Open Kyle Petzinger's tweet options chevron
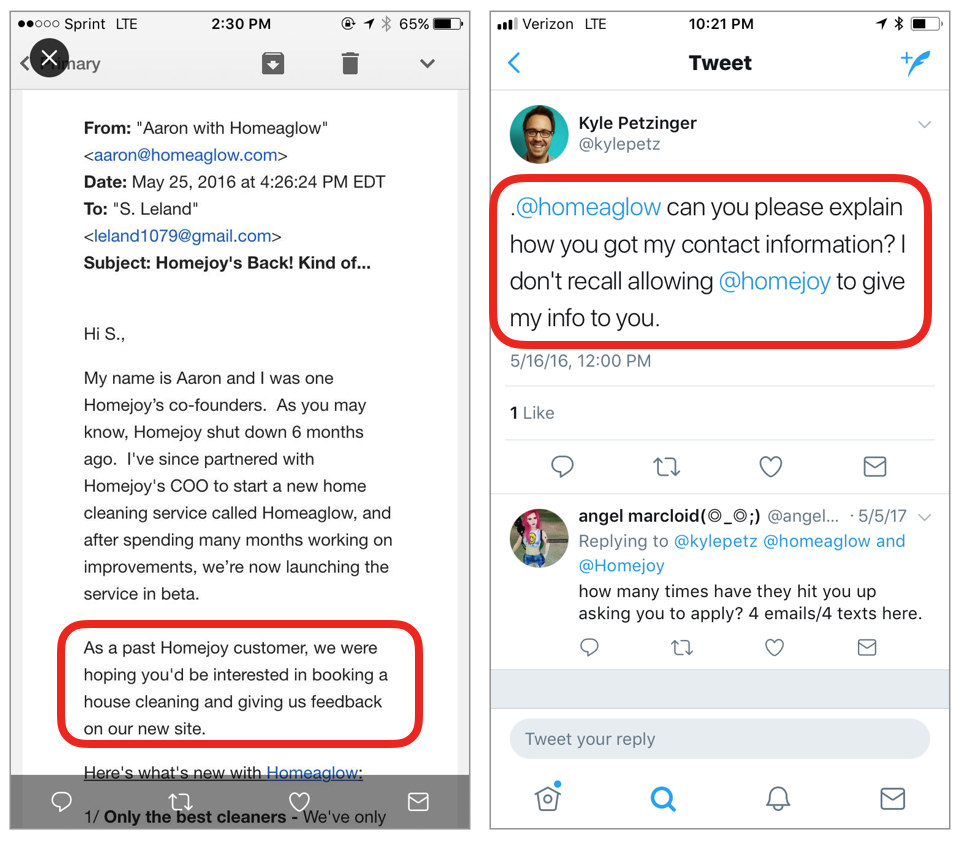Image resolution: width=966 pixels, height=846 pixels. pos(924,124)
